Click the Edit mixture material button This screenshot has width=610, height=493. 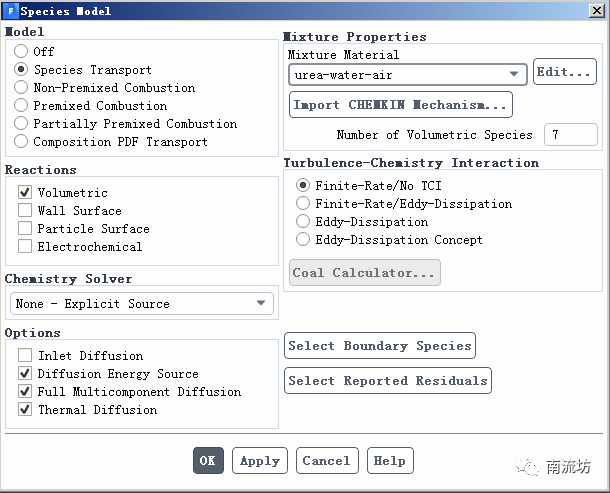[x=565, y=72]
